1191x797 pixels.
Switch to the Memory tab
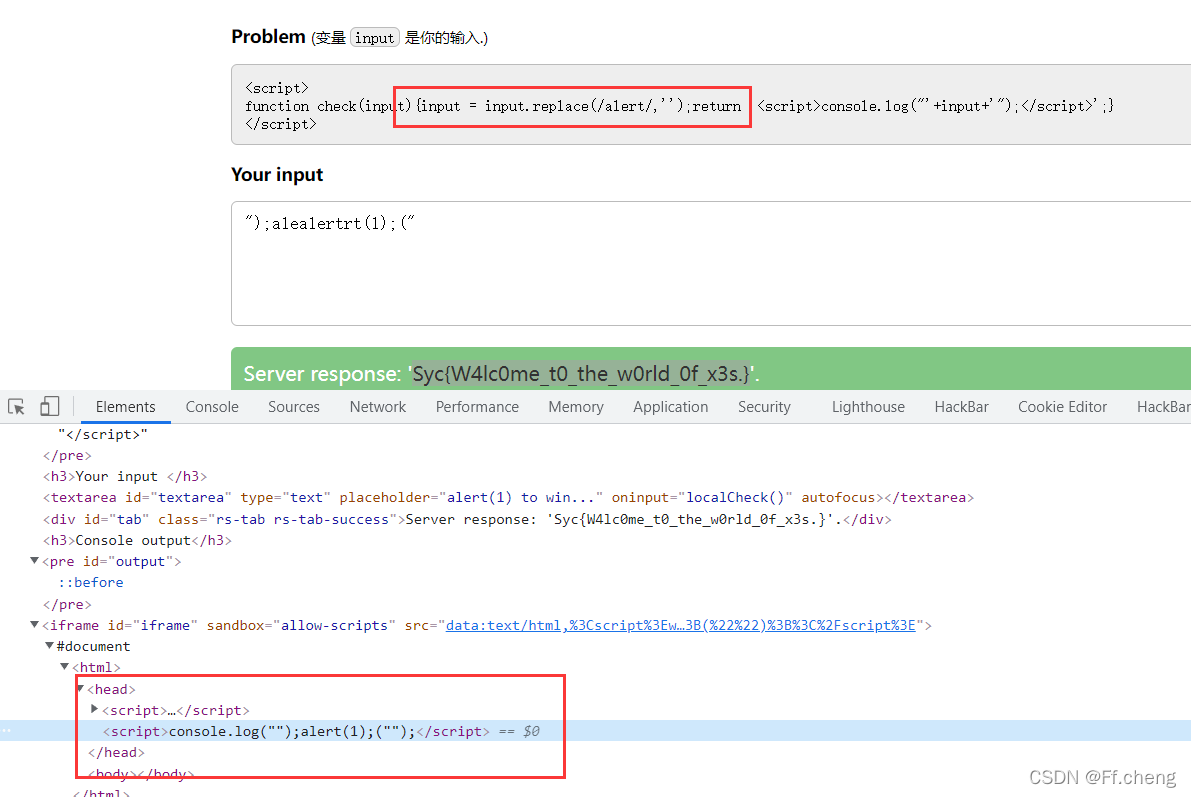(x=576, y=407)
